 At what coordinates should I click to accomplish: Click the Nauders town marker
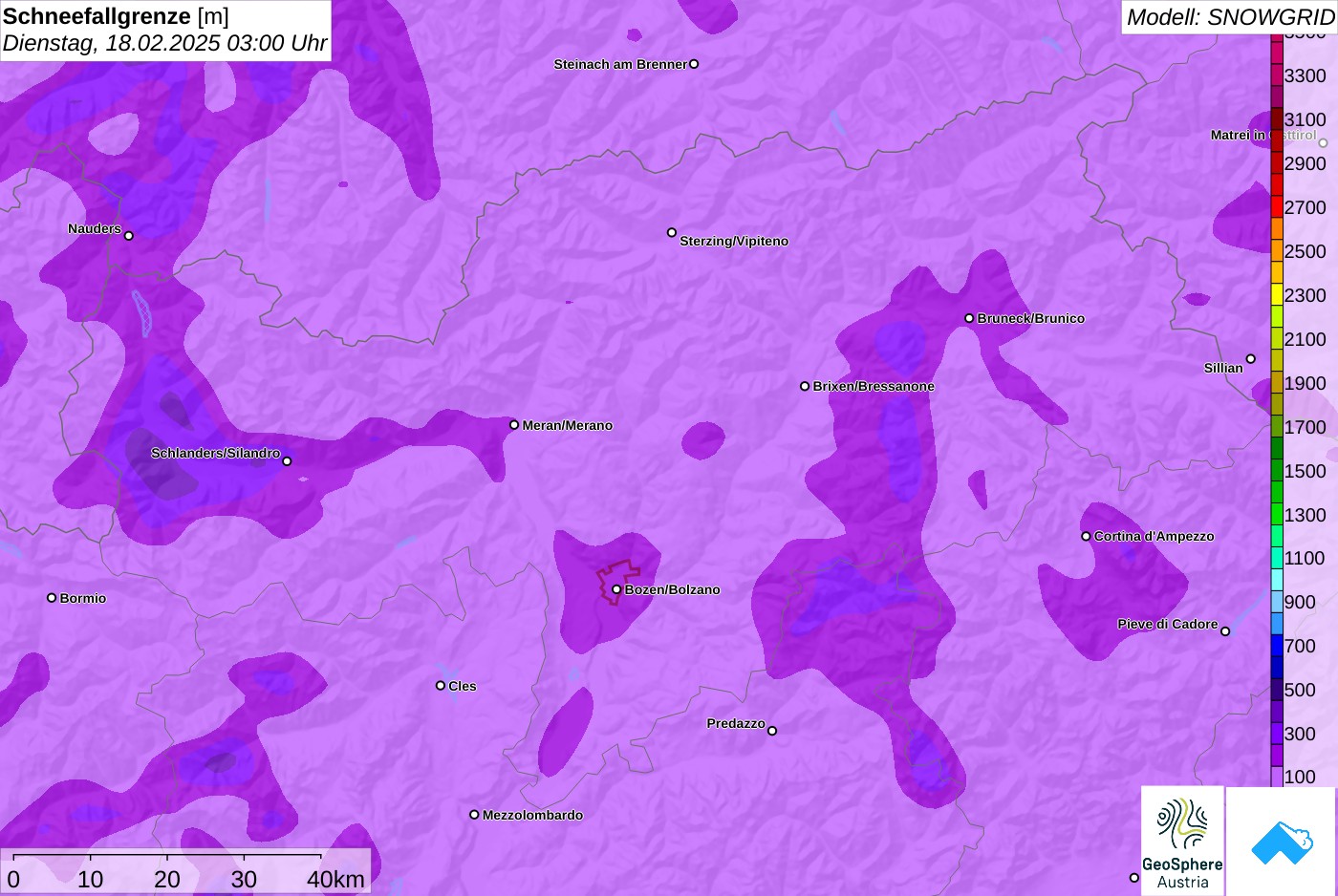click(129, 235)
